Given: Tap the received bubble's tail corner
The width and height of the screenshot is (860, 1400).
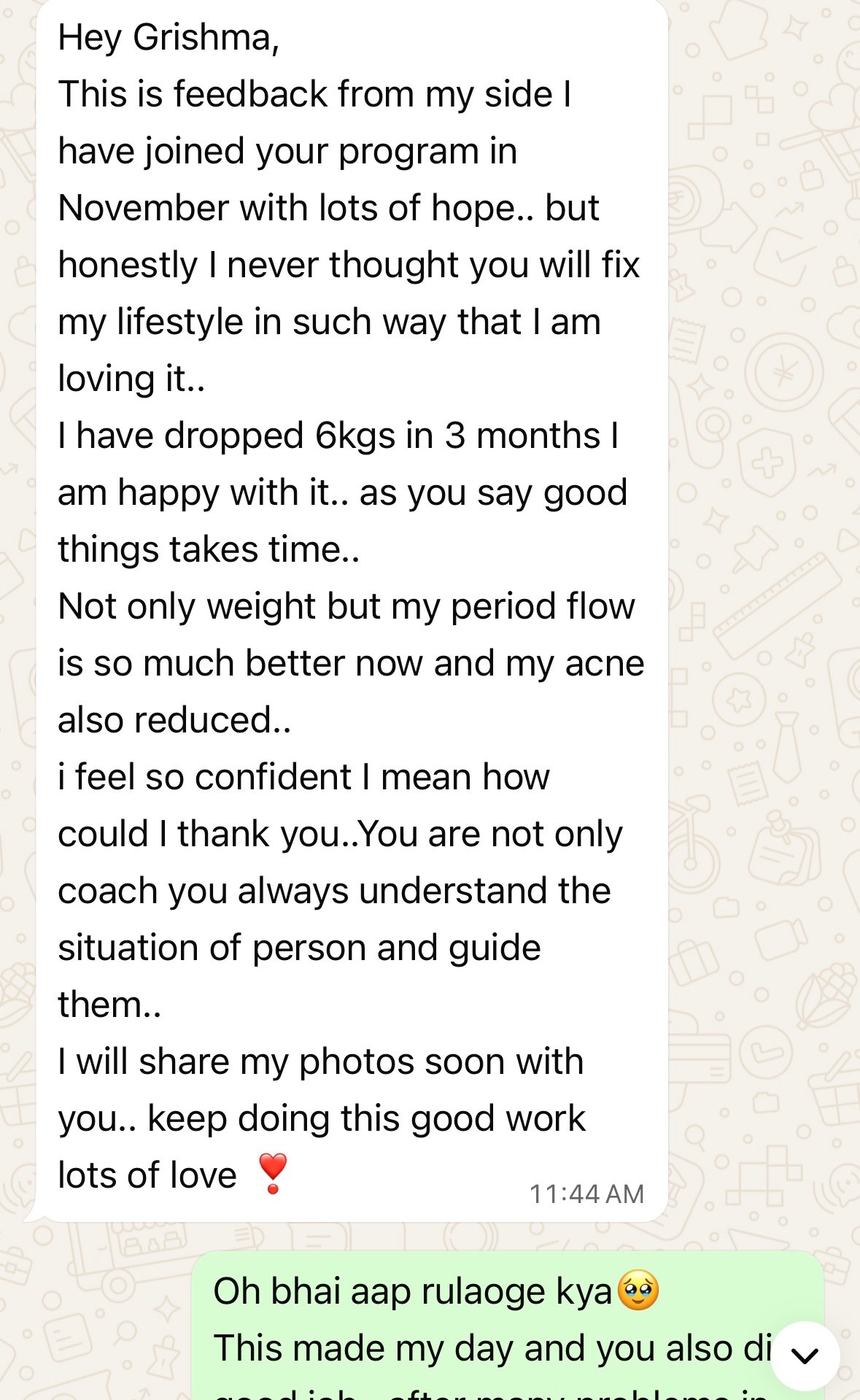Looking at the screenshot, I should coord(31,1215).
